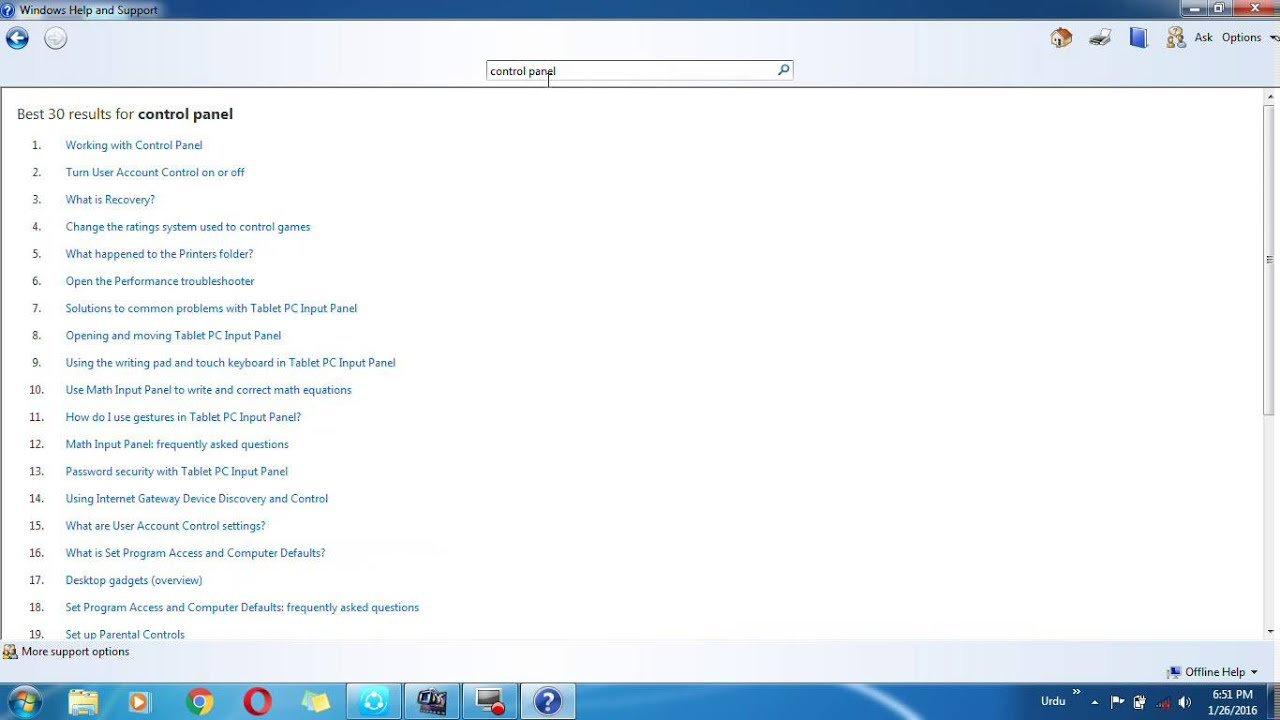Image resolution: width=1280 pixels, height=720 pixels.
Task: Click the volume speaker tray icon
Action: click(1185, 702)
